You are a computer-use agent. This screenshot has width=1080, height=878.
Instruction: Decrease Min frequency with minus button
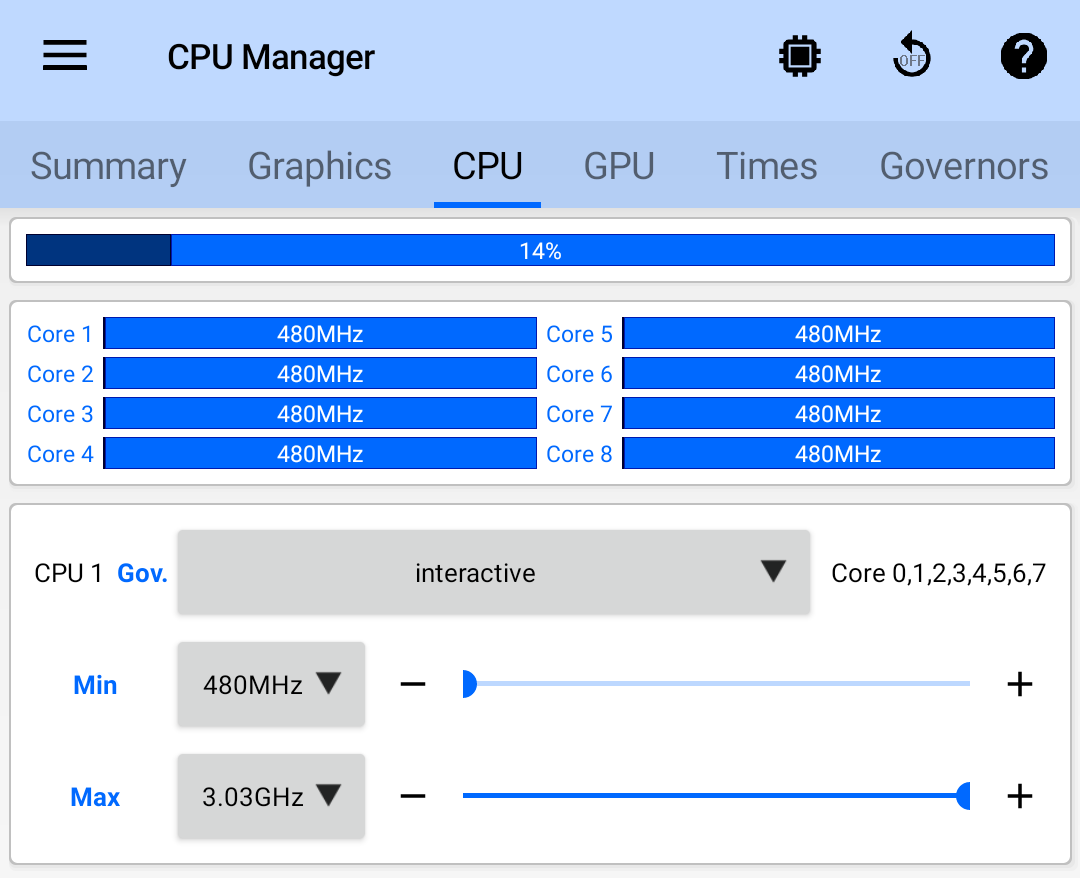click(413, 685)
